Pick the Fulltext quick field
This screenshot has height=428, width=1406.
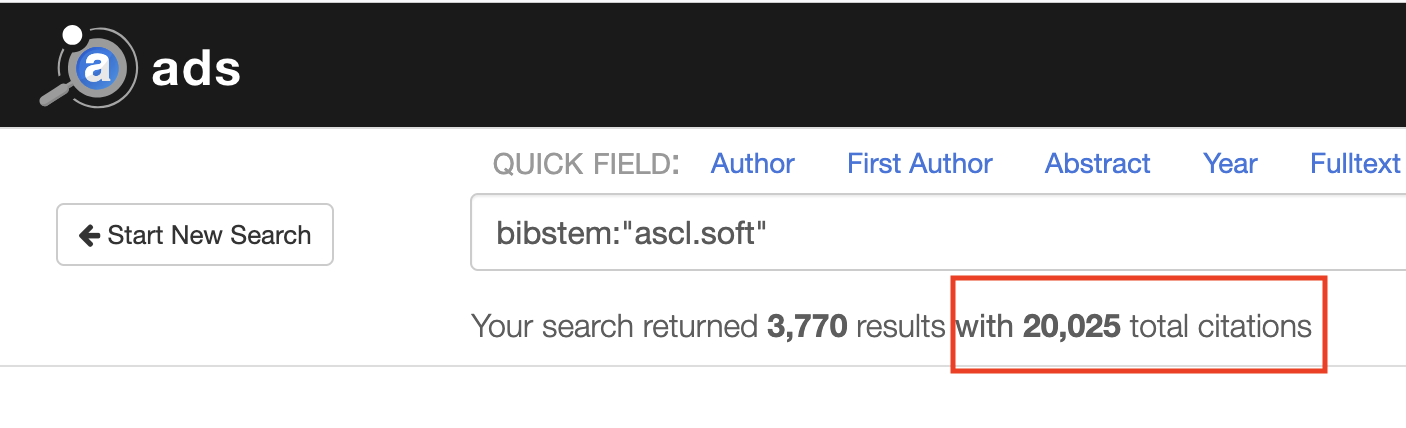pyautogui.click(x=1355, y=164)
